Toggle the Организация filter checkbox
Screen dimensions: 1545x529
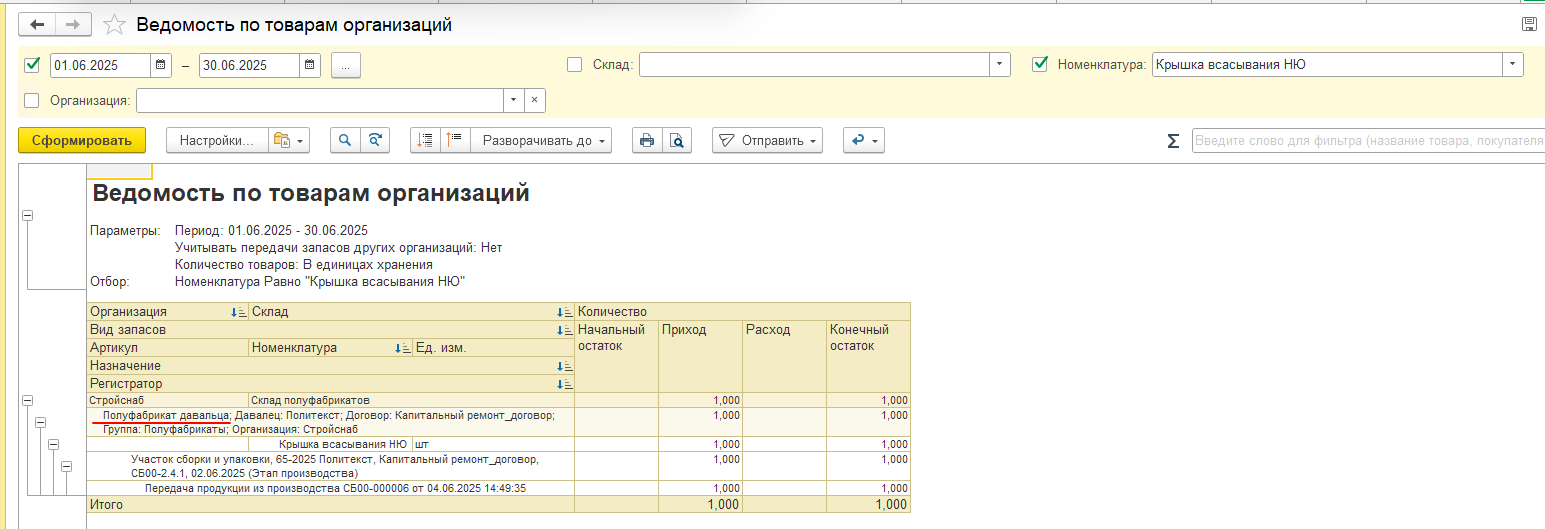click(32, 100)
